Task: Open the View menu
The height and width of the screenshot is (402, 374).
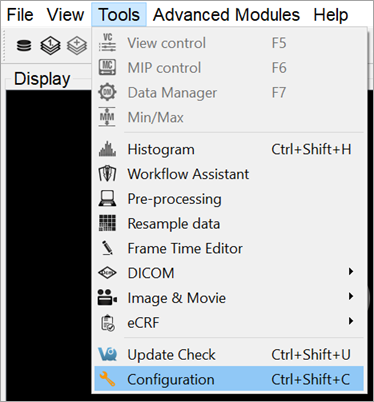Action: point(65,15)
